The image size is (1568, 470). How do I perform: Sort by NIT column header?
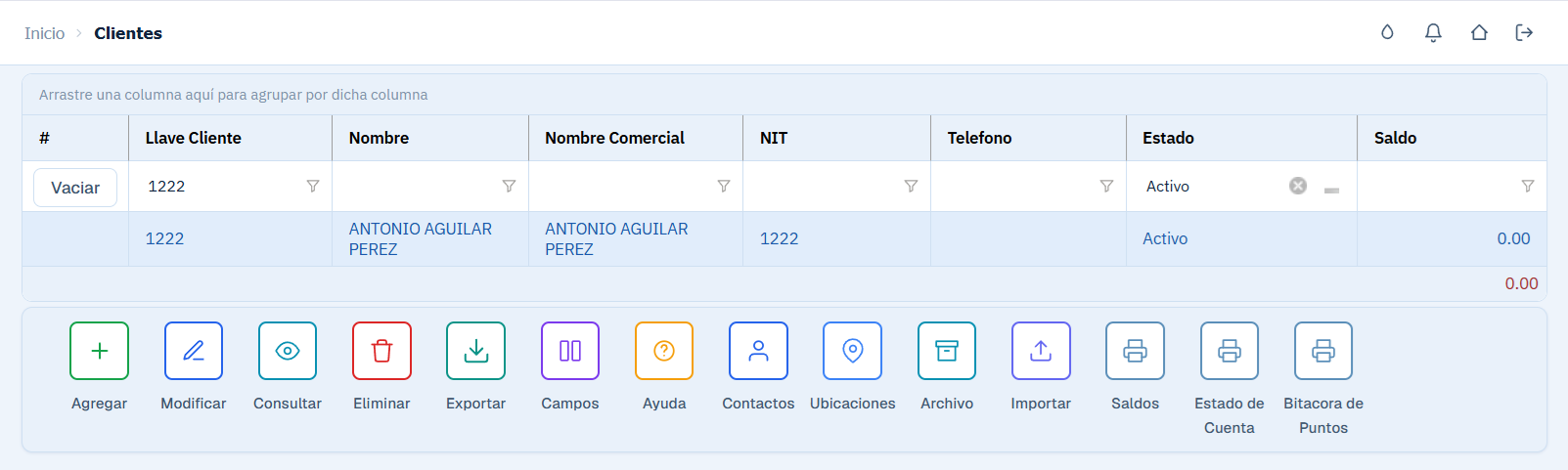tap(836, 138)
